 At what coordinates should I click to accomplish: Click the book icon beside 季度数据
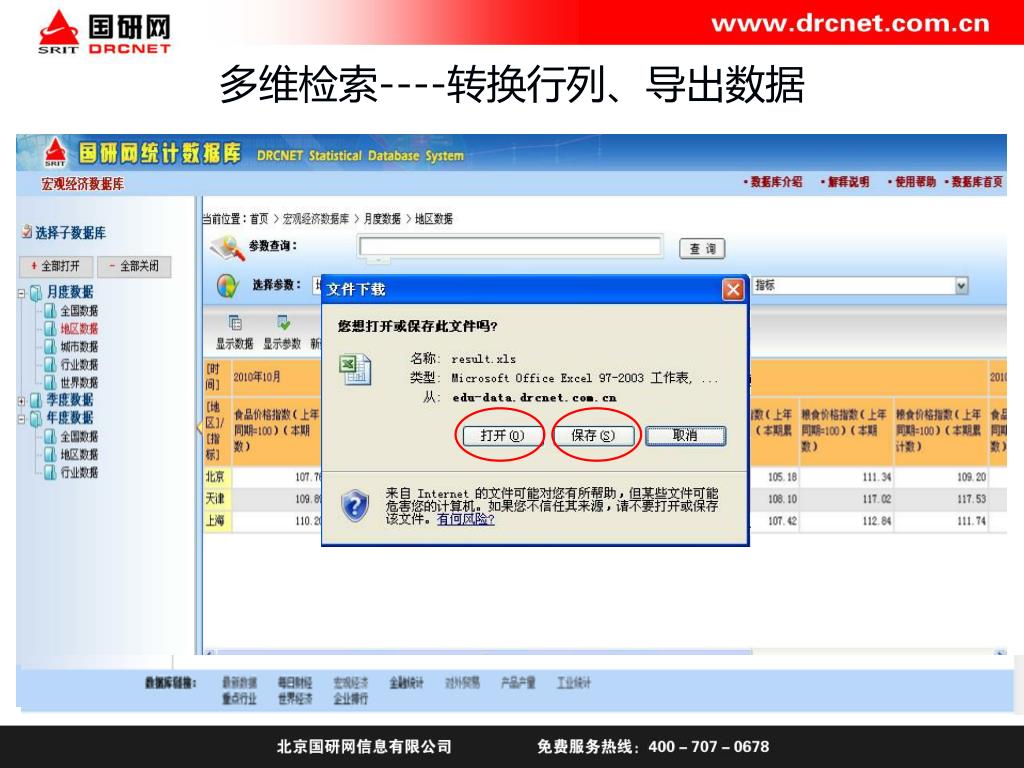click(37, 400)
